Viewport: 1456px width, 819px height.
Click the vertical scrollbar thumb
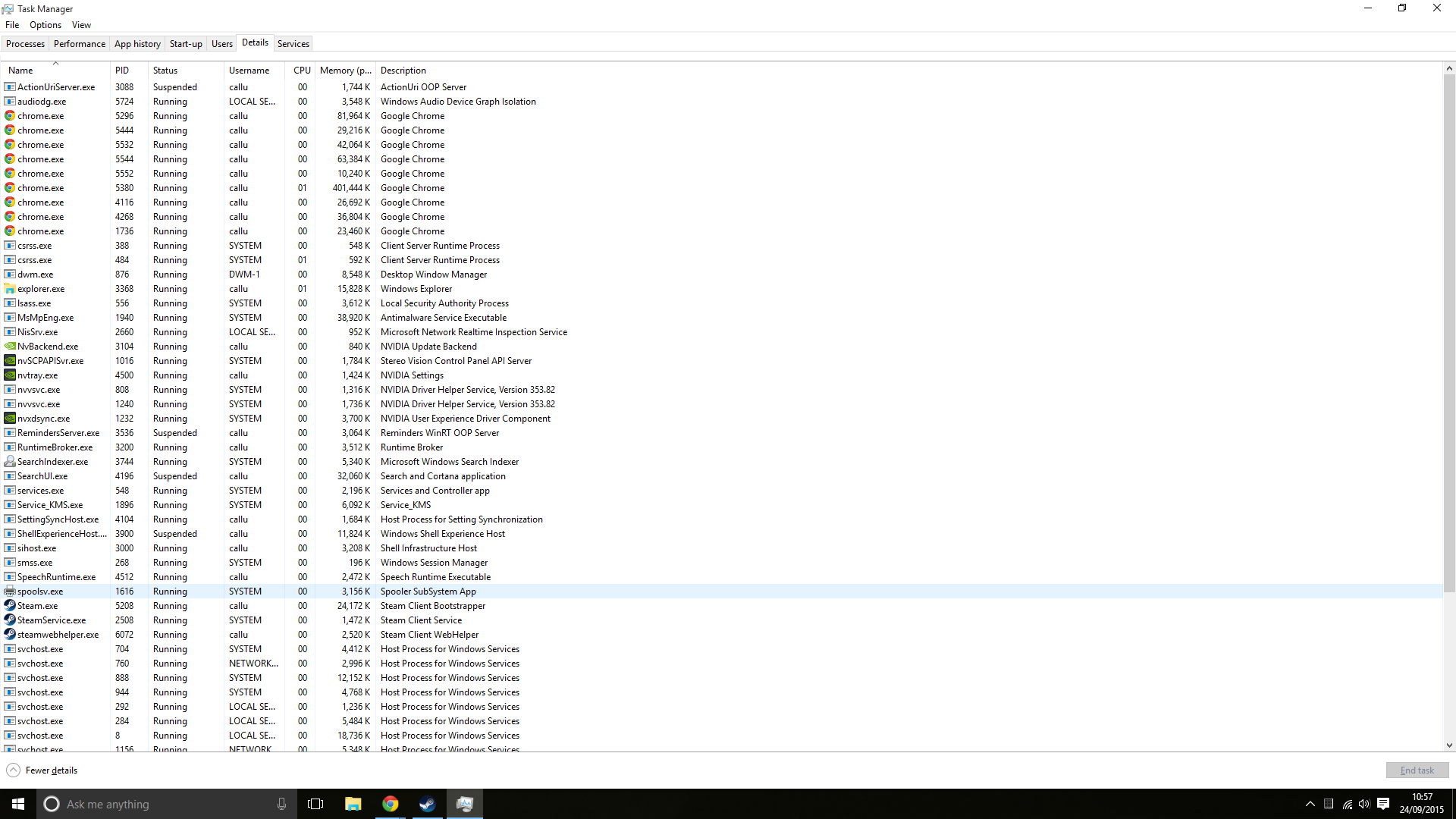pos(1449,334)
